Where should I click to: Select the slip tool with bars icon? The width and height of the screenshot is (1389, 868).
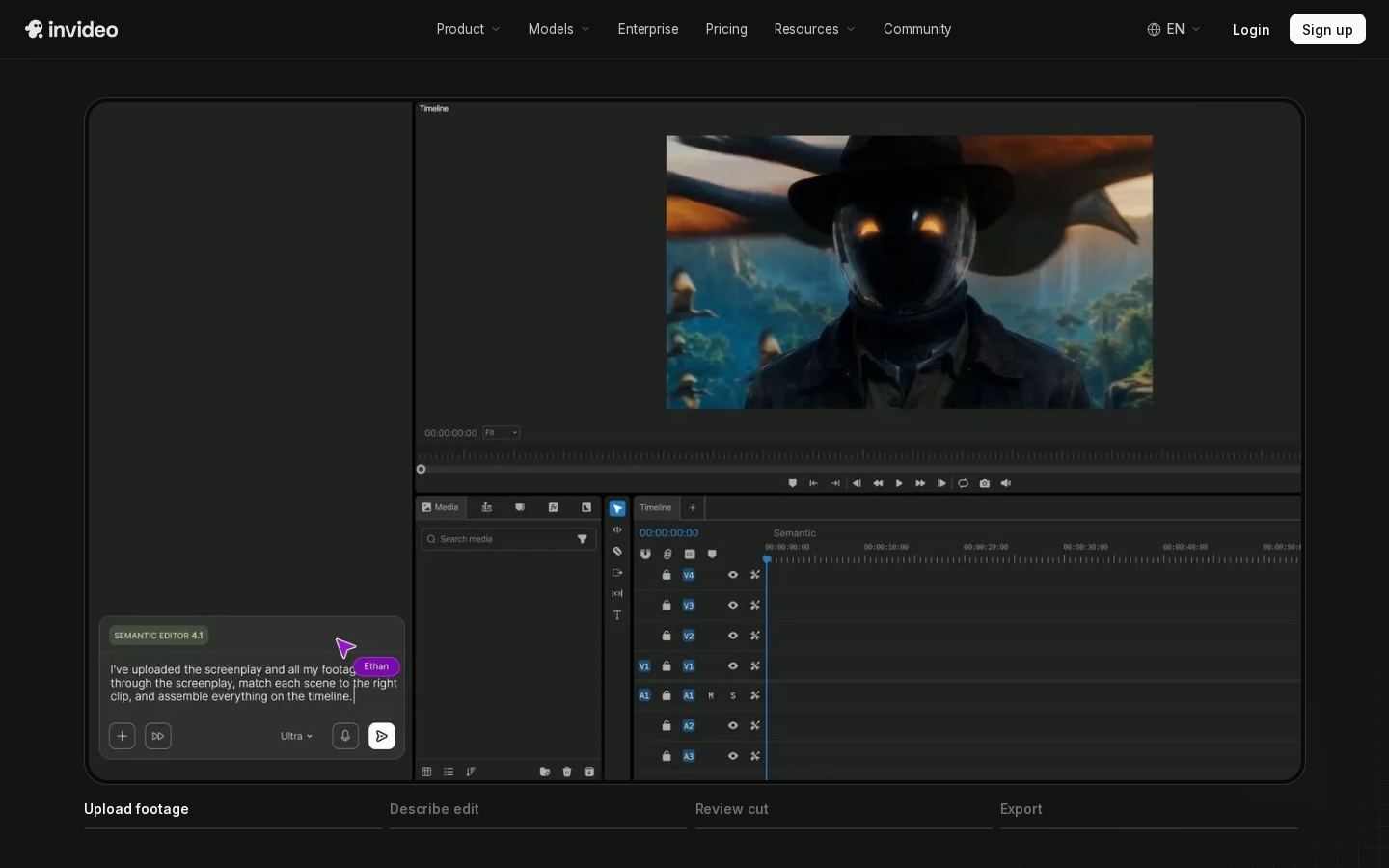(617, 593)
